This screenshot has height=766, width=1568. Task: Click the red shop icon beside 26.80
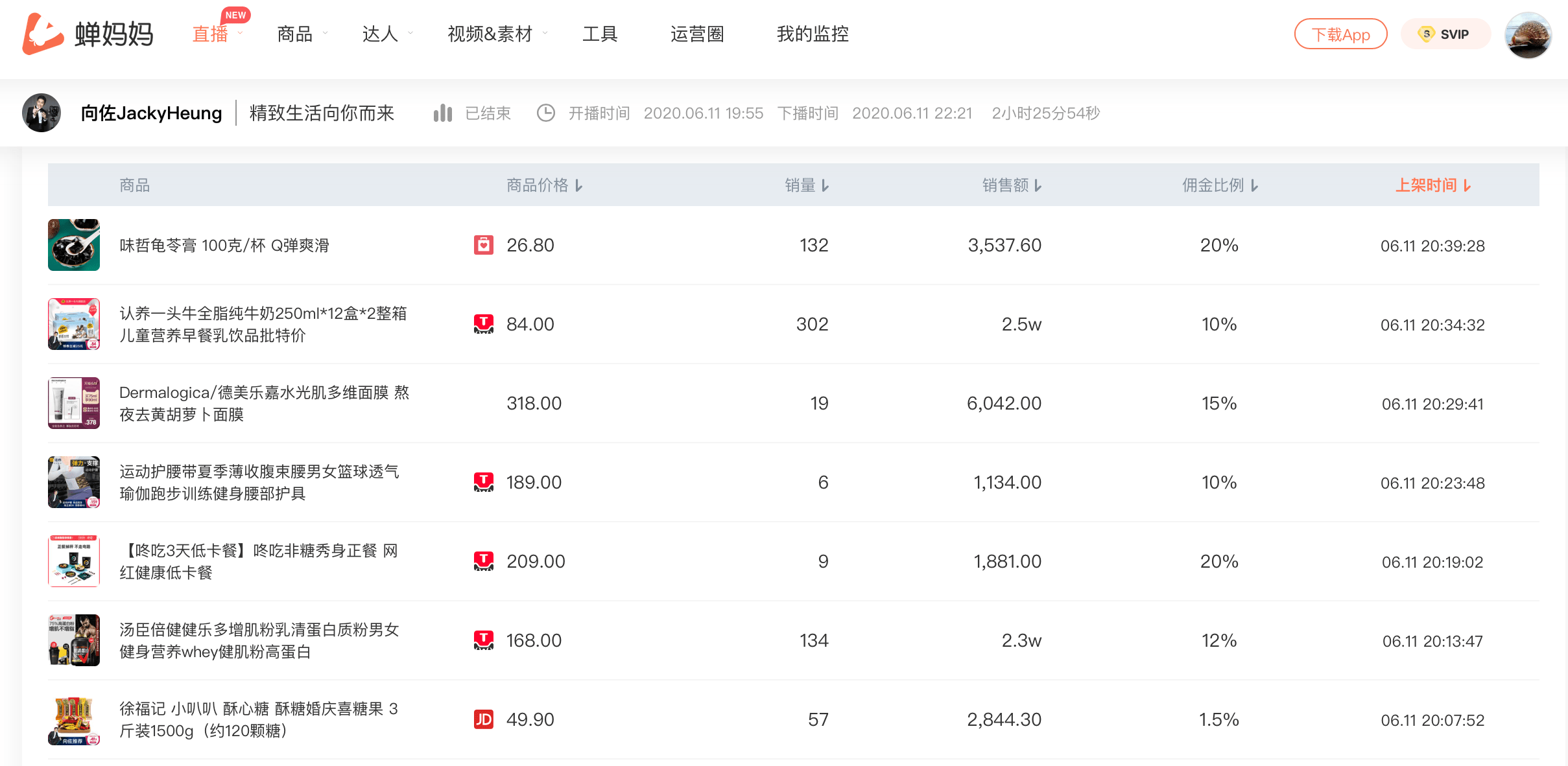pyautogui.click(x=484, y=245)
